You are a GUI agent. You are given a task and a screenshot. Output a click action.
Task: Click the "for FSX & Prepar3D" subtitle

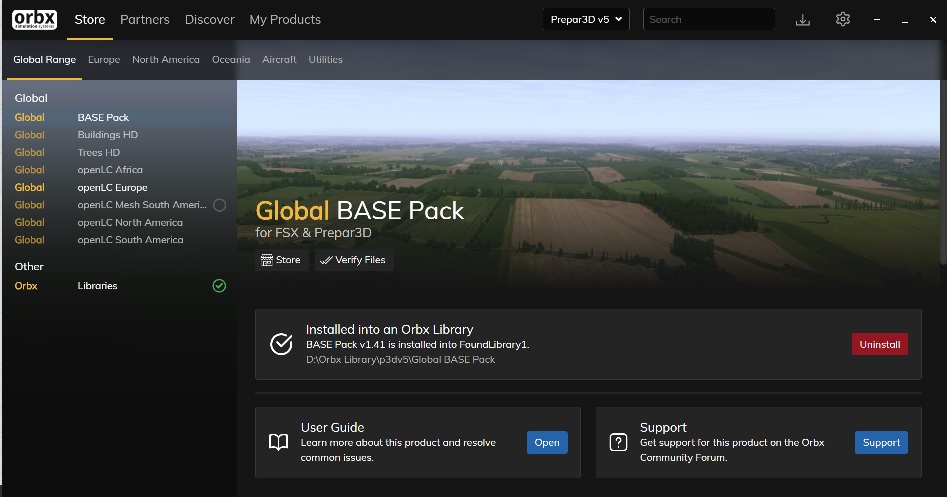click(314, 233)
